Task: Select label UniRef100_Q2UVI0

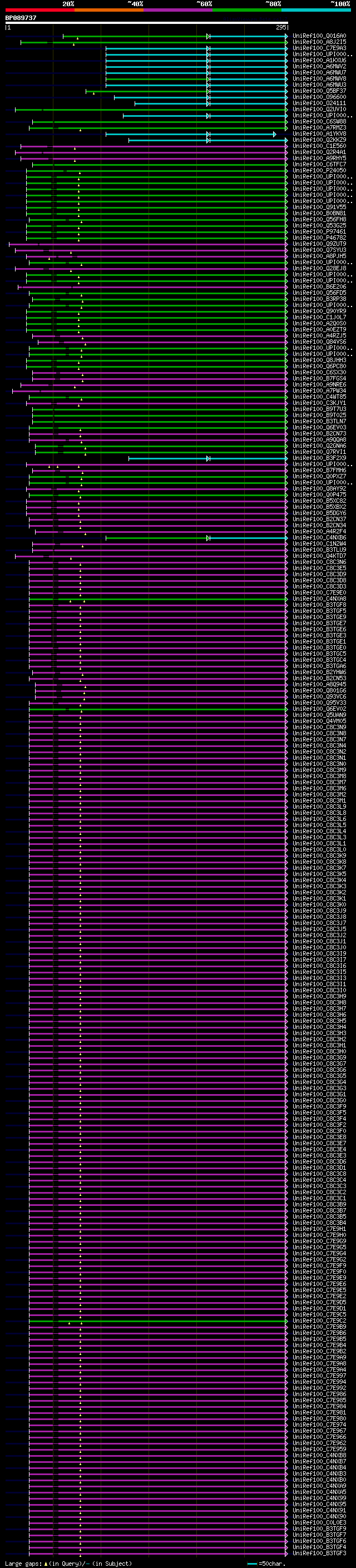Action: 319,110
